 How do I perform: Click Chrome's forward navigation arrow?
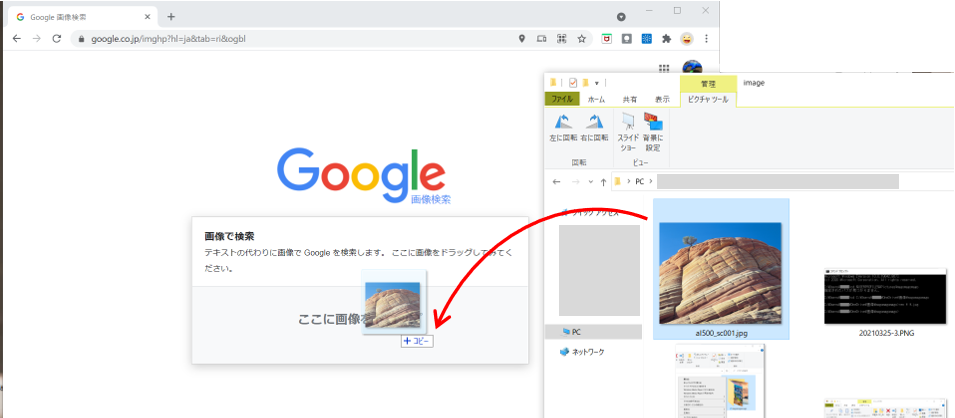(37, 38)
